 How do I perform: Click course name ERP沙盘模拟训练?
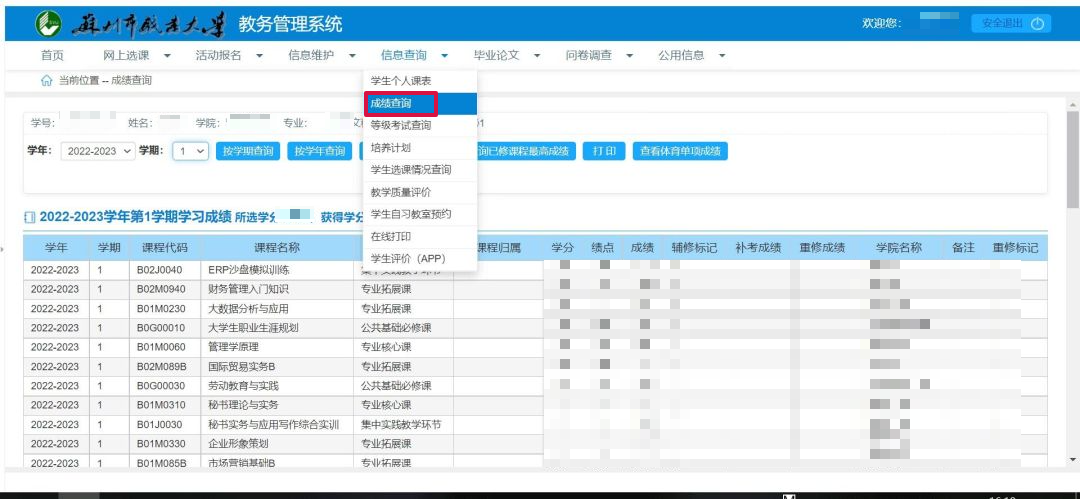coord(249,269)
